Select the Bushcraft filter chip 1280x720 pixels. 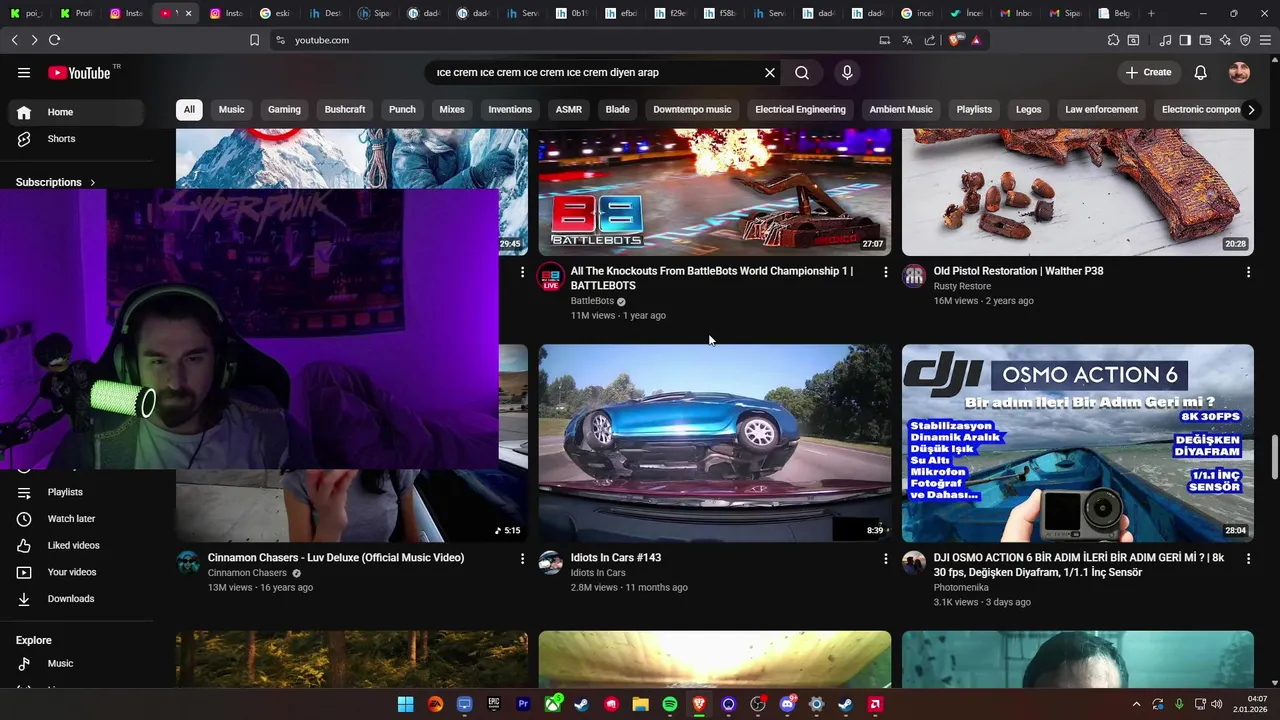click(345, 110)
